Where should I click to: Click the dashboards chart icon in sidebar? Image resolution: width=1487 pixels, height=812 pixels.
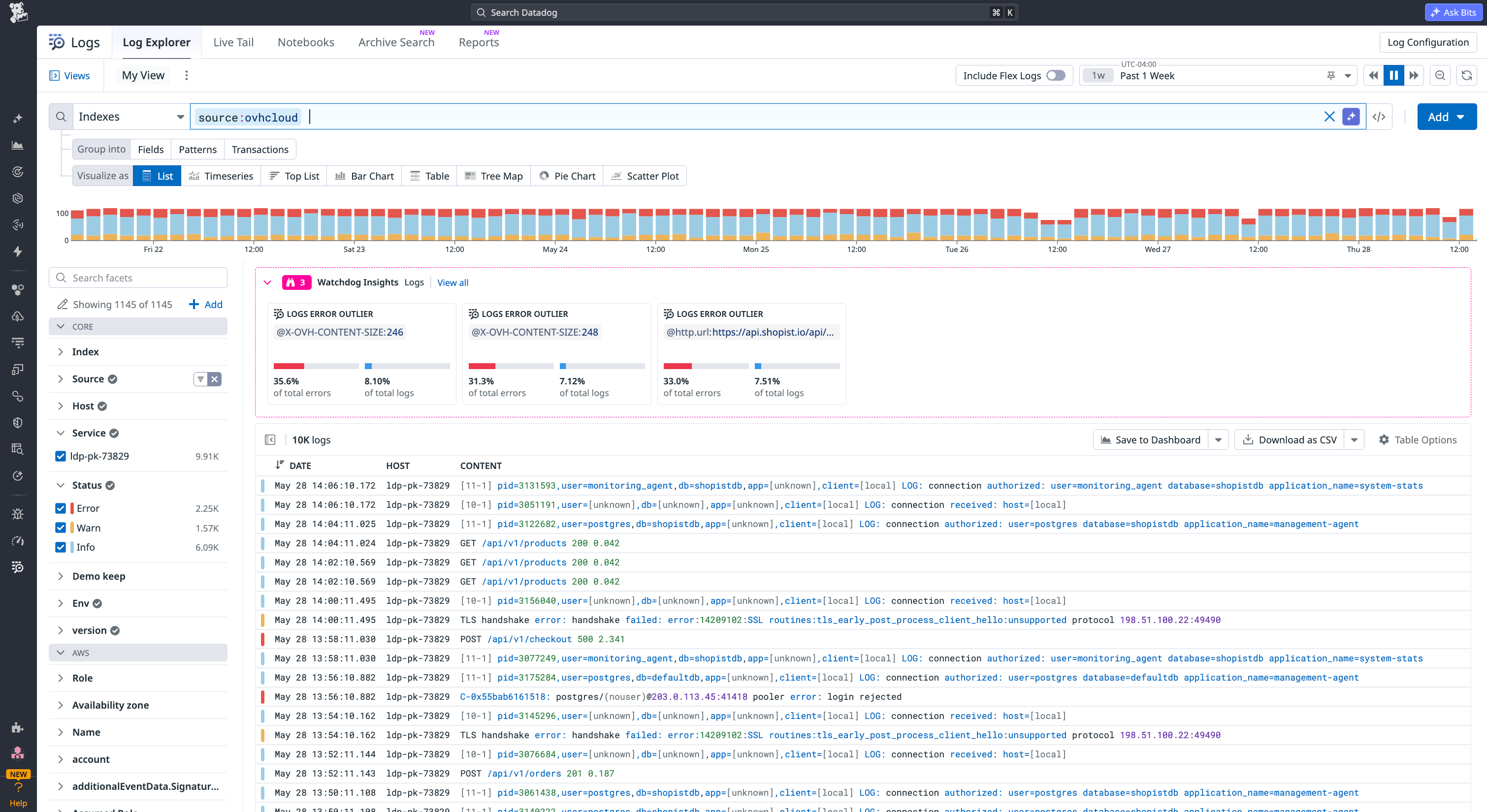tap(18, 146)
